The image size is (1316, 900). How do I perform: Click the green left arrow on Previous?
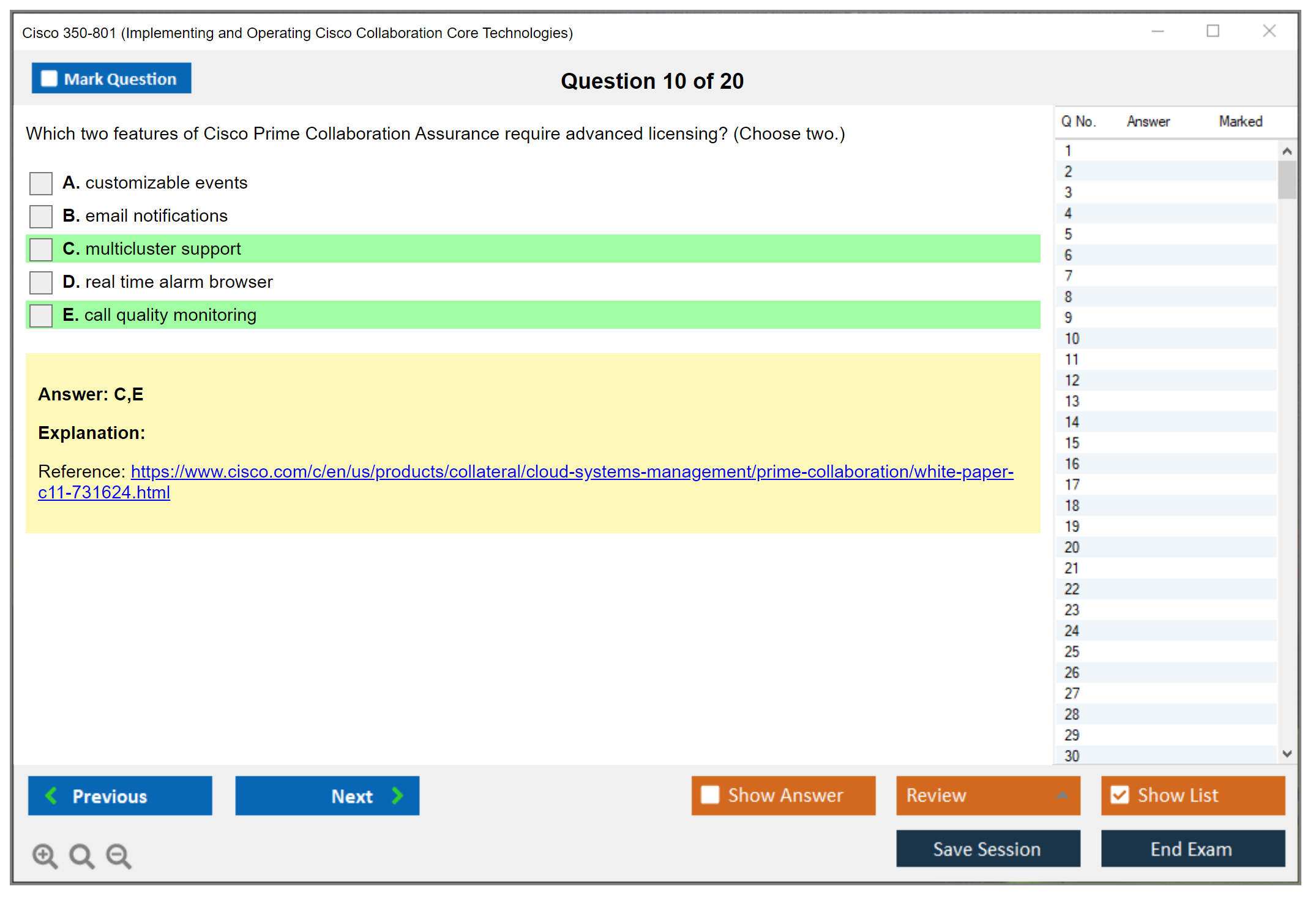pyautogui.click(x=51, y=795)
